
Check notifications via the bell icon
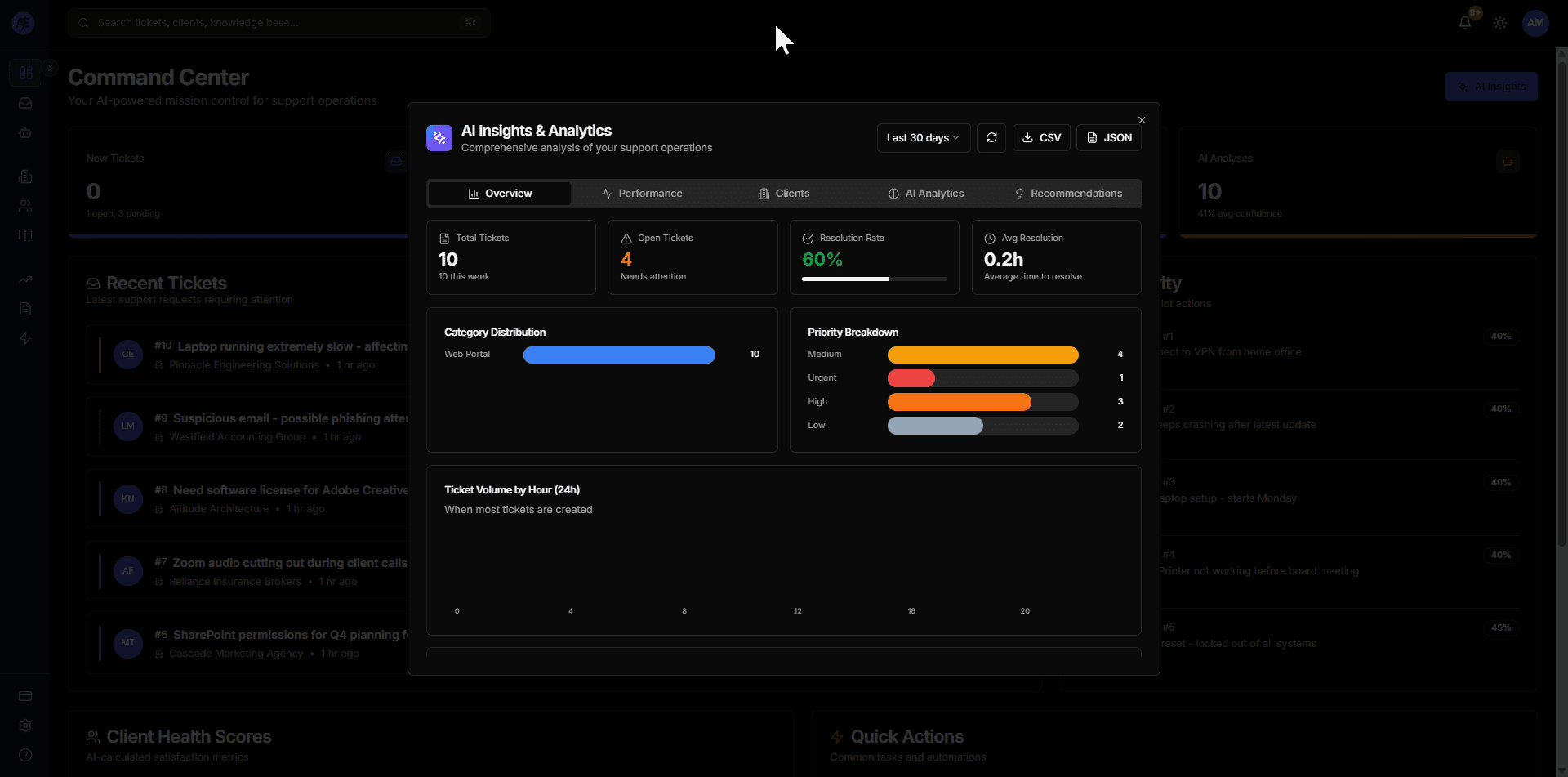tap(1464, 22)
